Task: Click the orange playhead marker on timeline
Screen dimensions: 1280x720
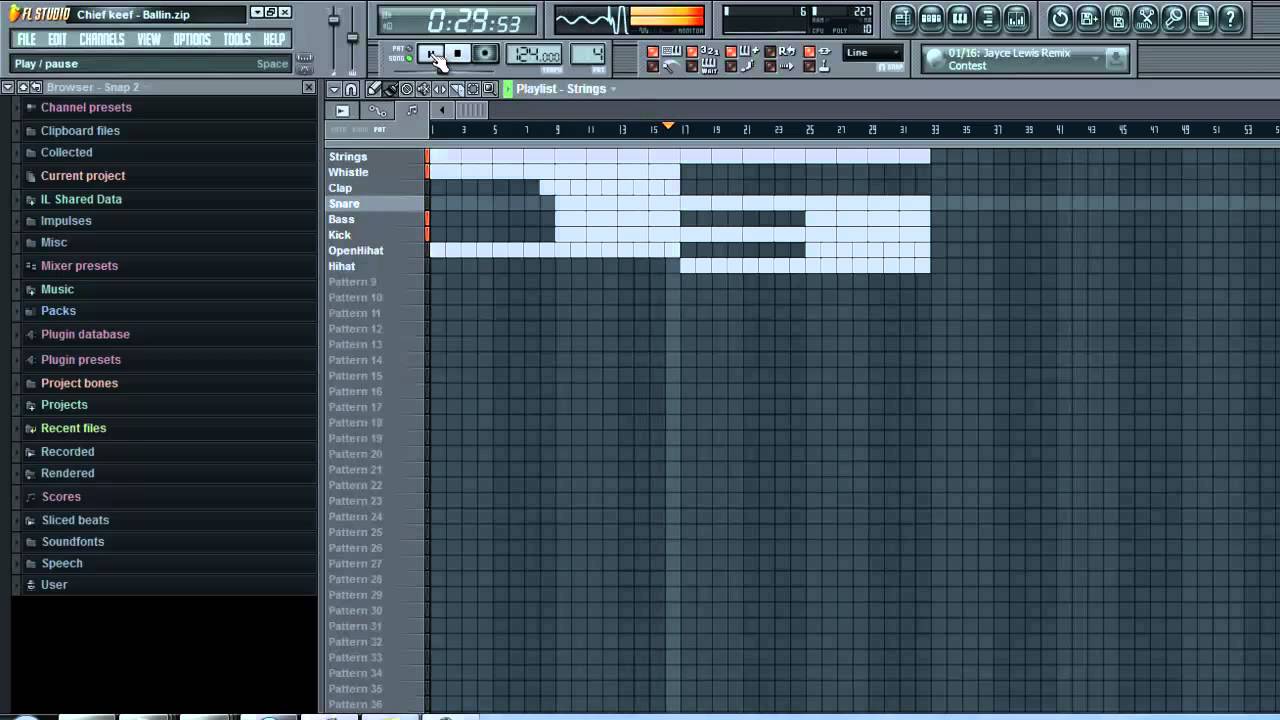Action: pos(669,126)
